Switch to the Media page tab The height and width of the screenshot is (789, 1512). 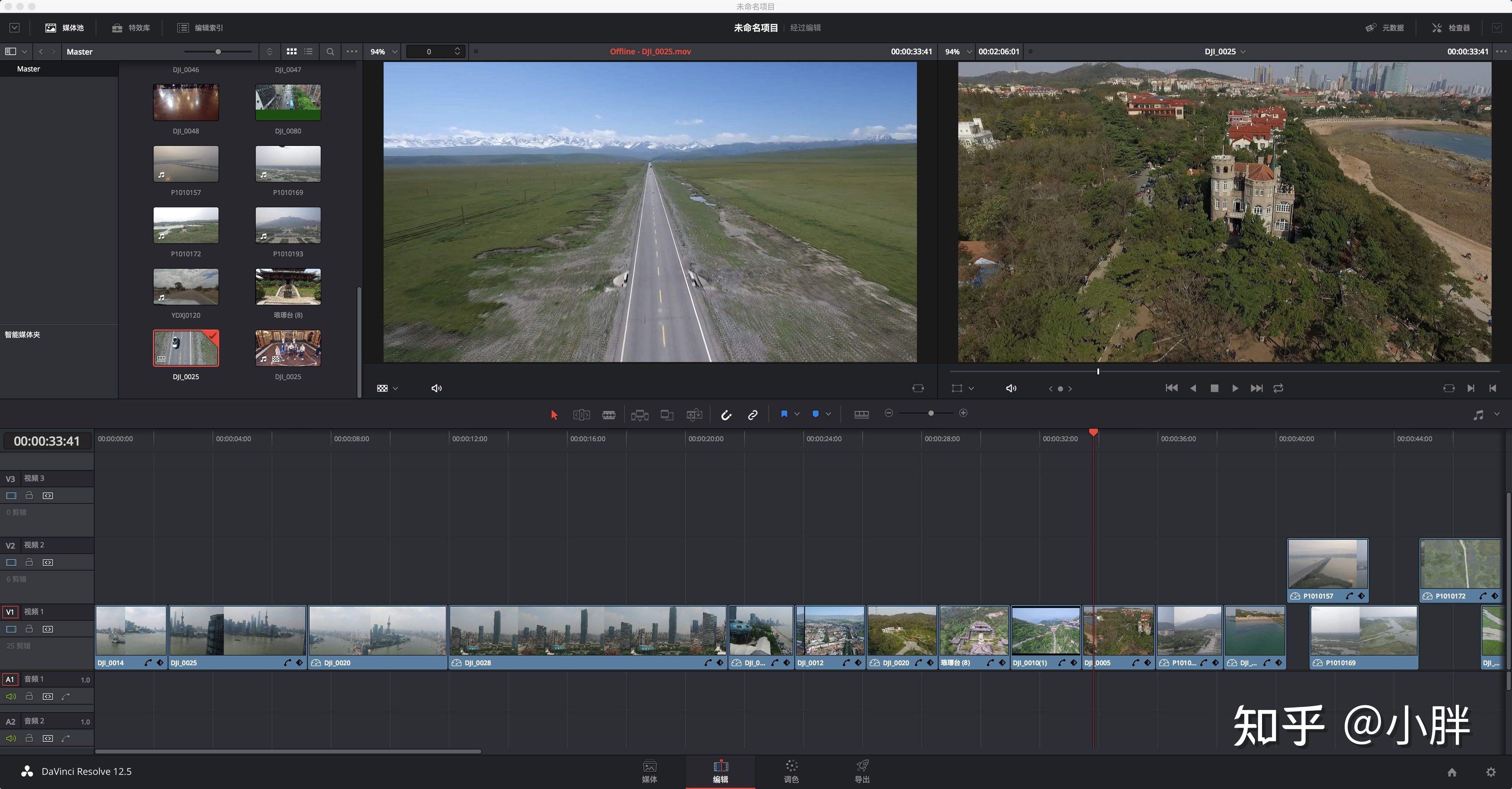click(x=650, y=771)
